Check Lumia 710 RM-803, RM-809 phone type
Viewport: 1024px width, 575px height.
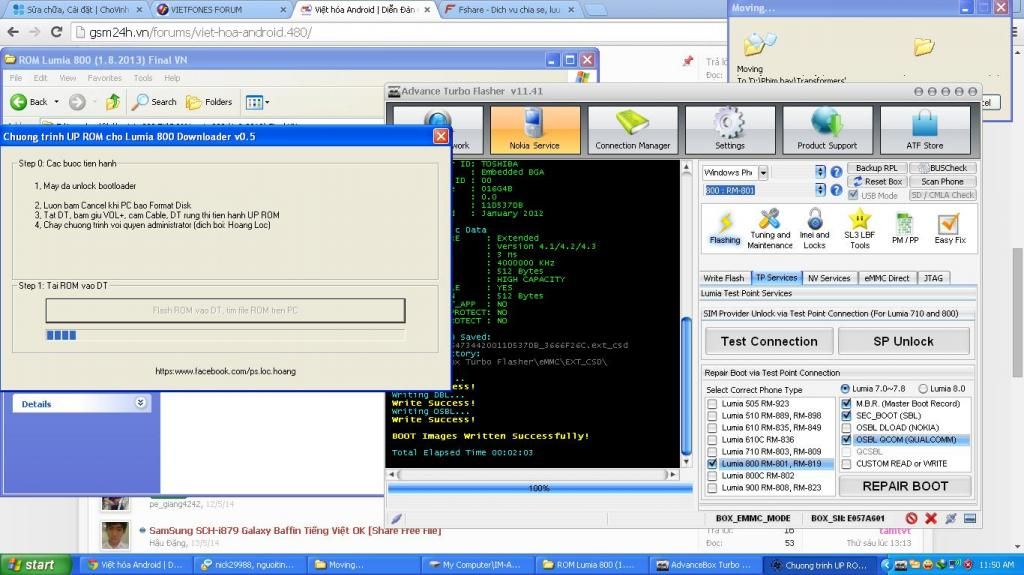click(x=712, y=452)
